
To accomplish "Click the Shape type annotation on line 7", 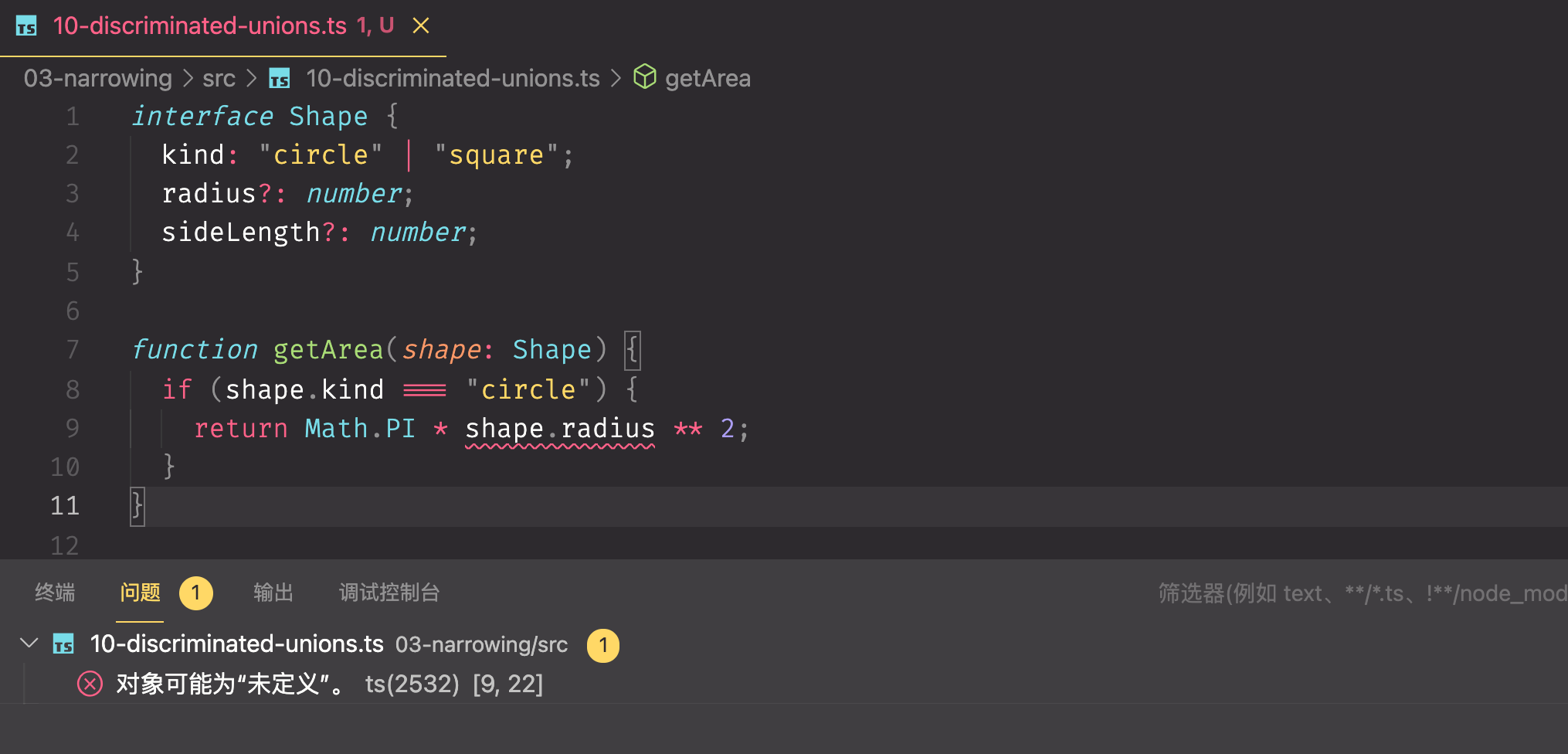I will [x=552, y=350].
